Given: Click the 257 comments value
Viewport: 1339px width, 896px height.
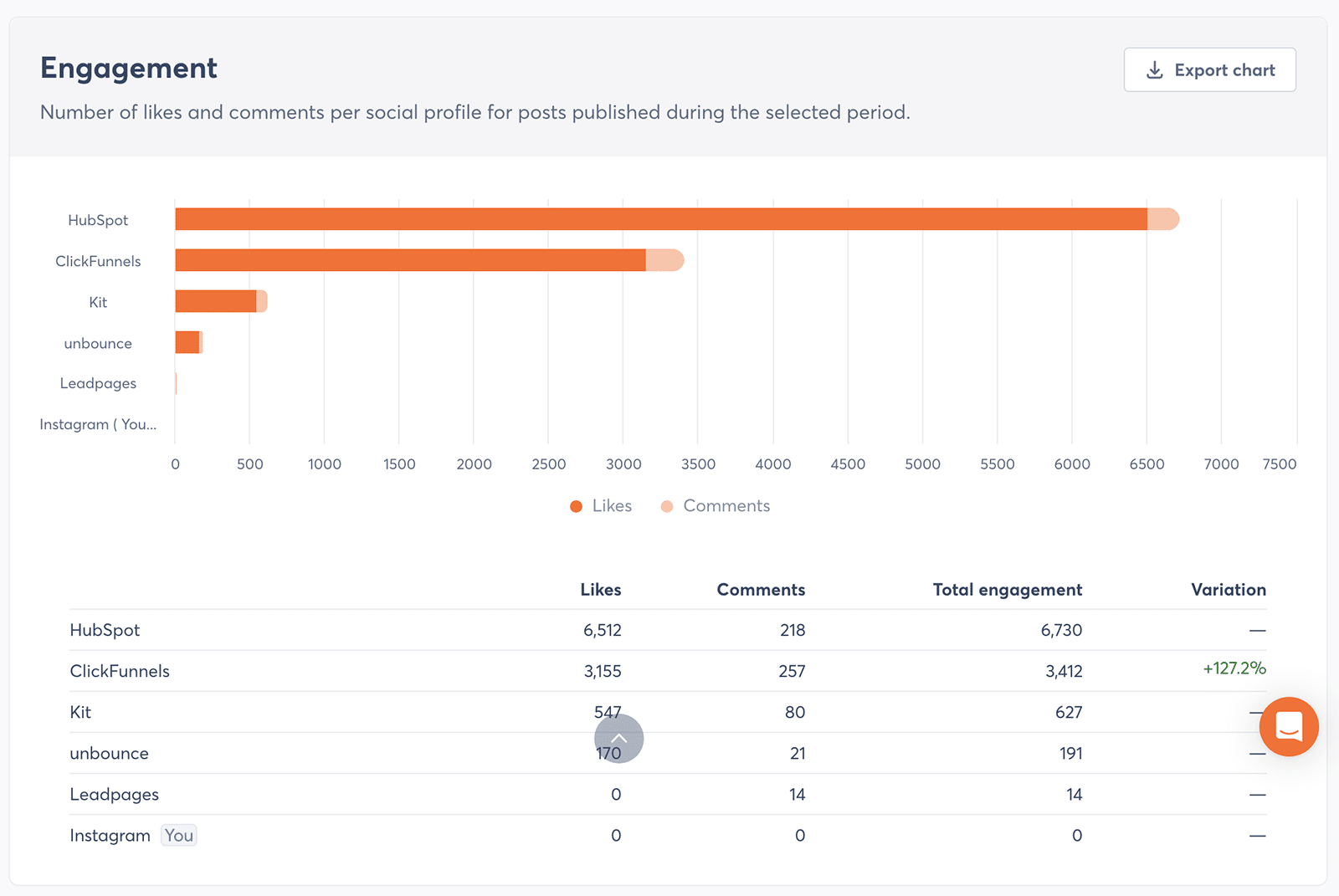Looking at the screenshot, I should (x=792, y=671).
